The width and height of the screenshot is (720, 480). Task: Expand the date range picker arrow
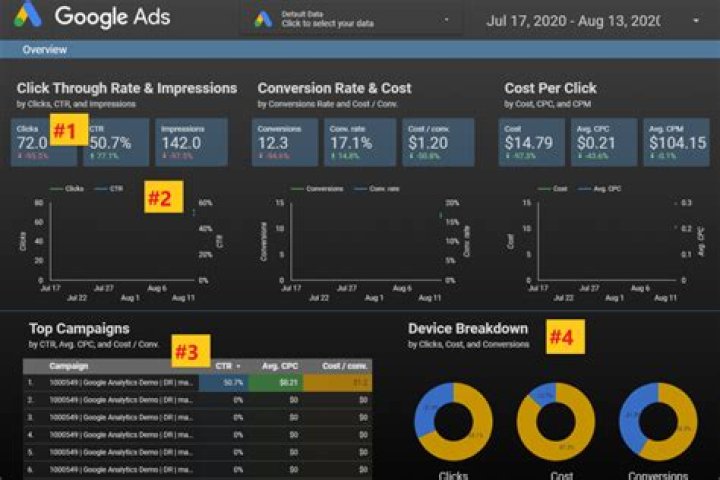coord(696,21)
